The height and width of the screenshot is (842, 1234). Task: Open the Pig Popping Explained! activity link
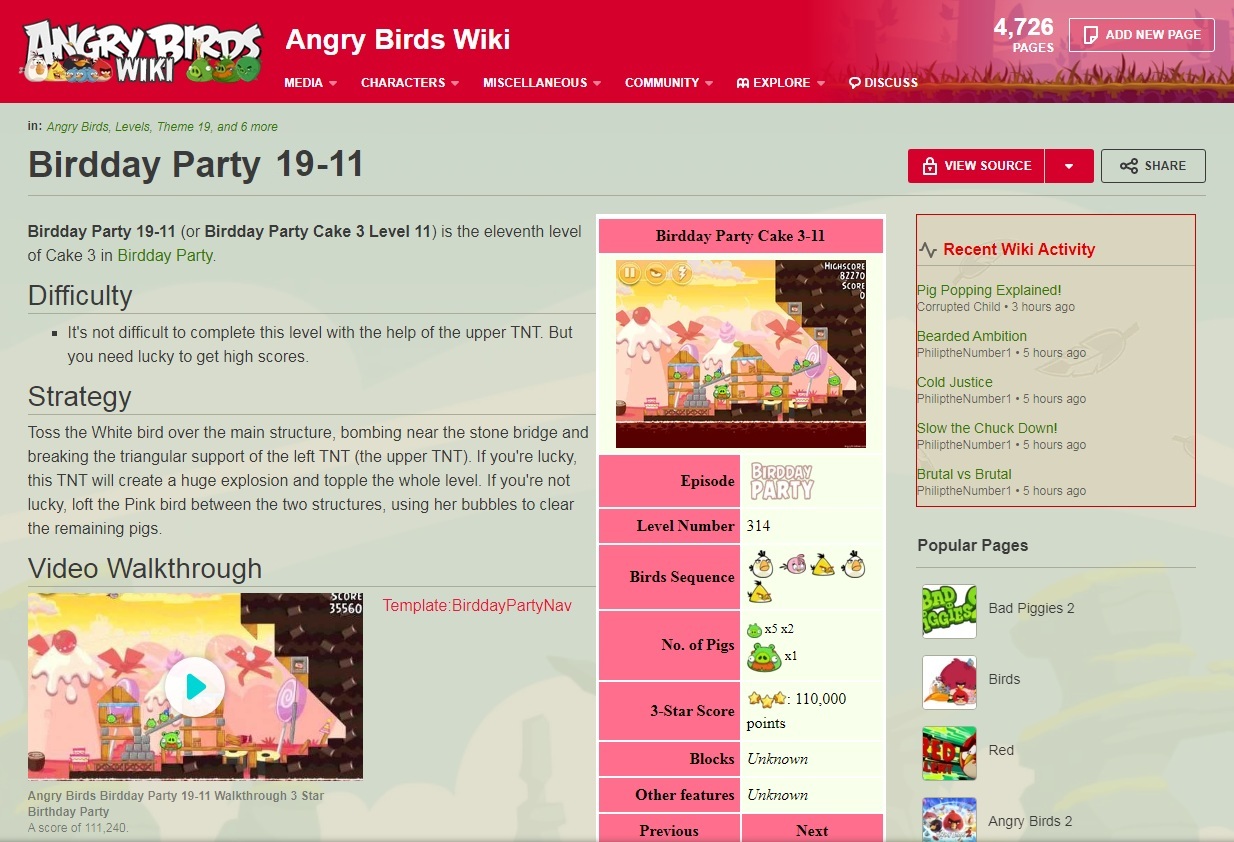click(x=989, y=290)
